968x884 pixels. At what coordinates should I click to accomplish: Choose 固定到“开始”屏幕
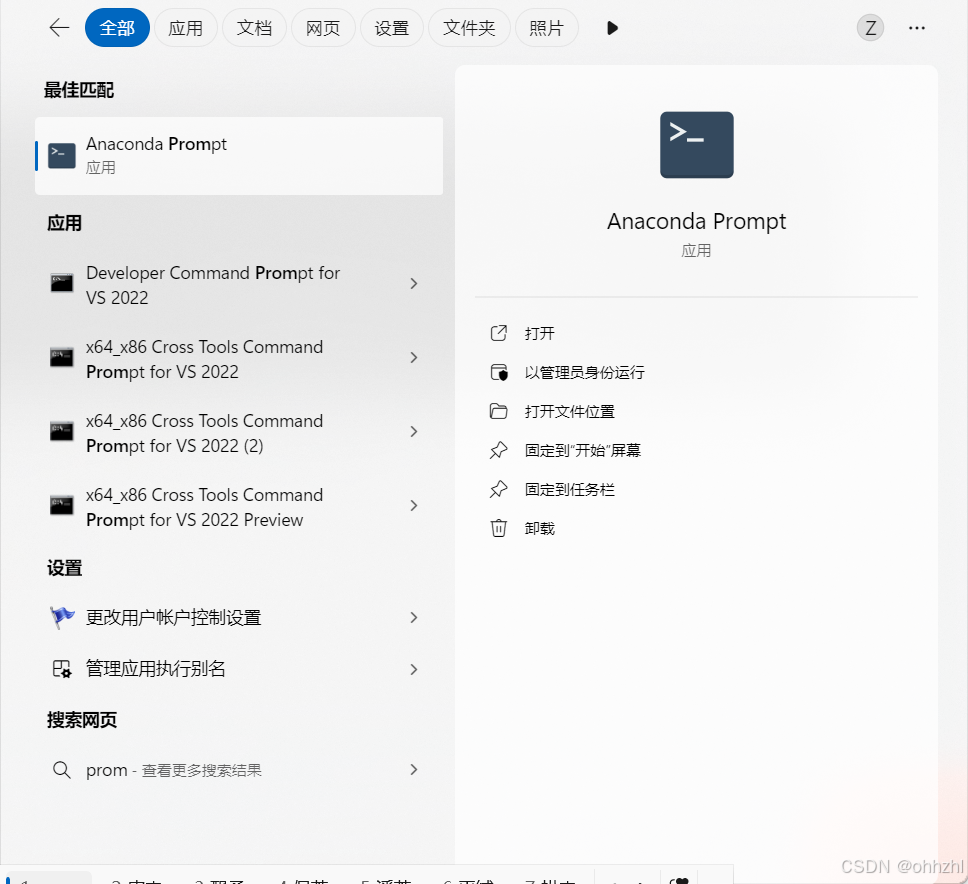583,451
